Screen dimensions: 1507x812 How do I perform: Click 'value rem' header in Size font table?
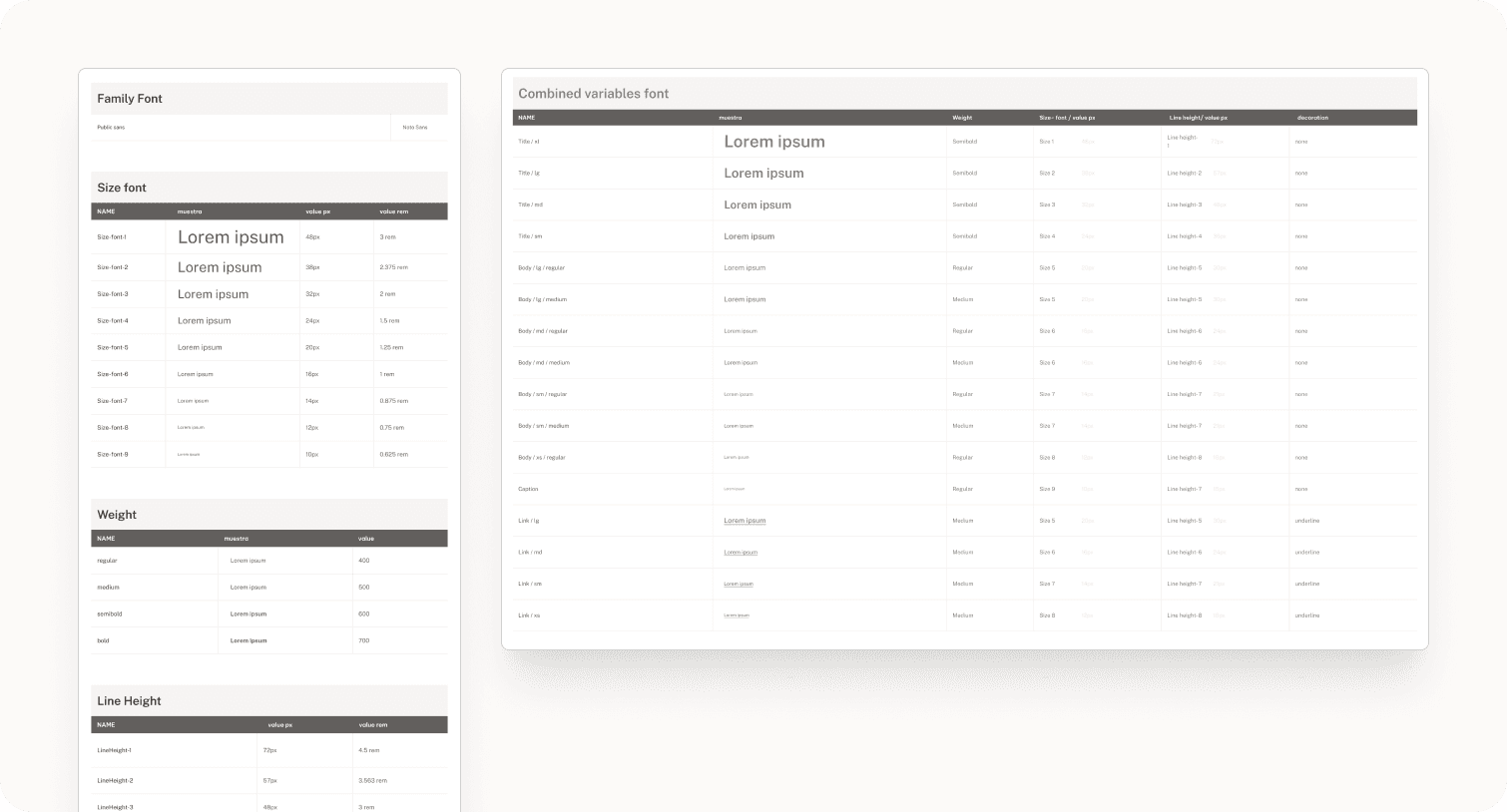[x=394, y=211]
